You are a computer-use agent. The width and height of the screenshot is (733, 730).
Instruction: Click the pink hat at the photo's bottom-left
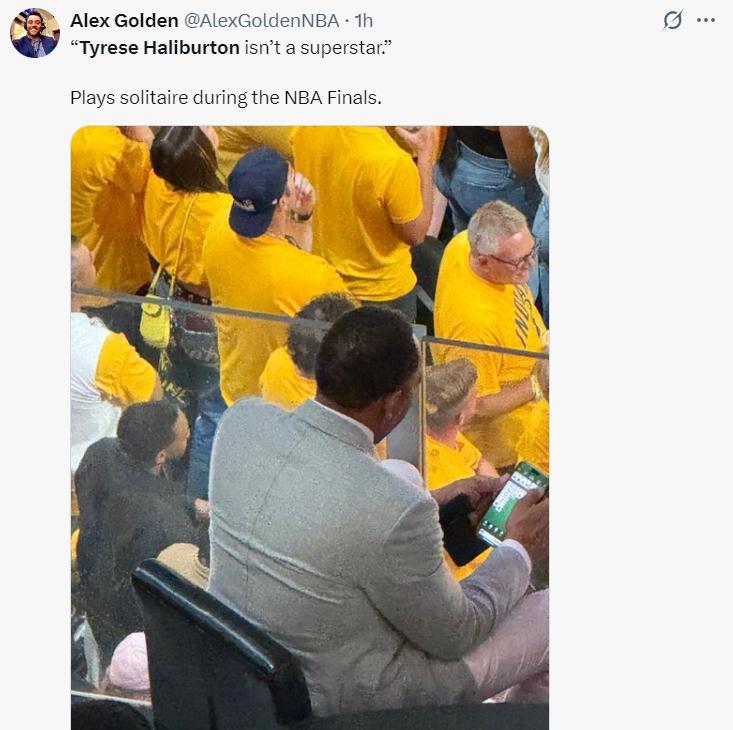128,663
